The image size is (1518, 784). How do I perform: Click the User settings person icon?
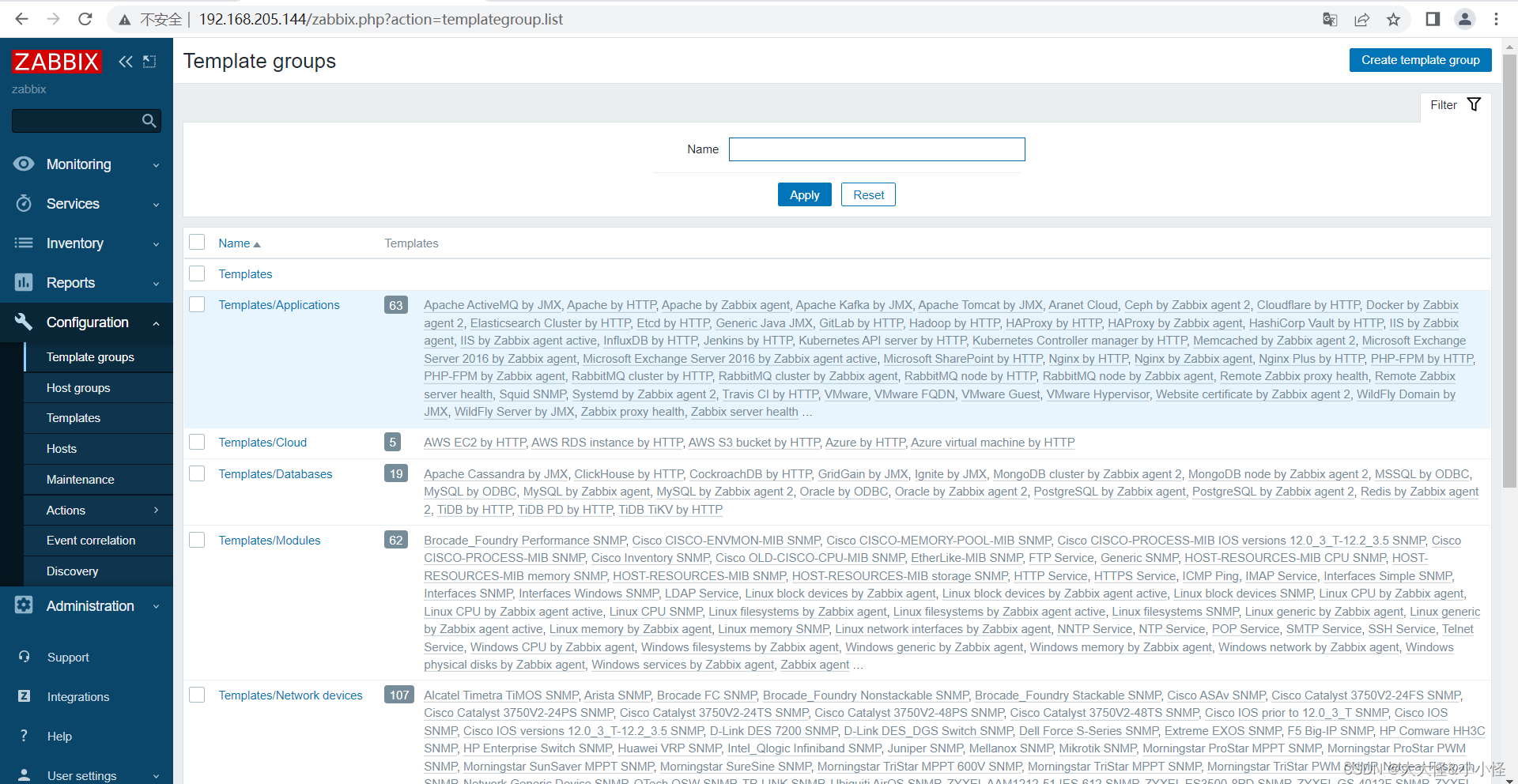(25, 775)
